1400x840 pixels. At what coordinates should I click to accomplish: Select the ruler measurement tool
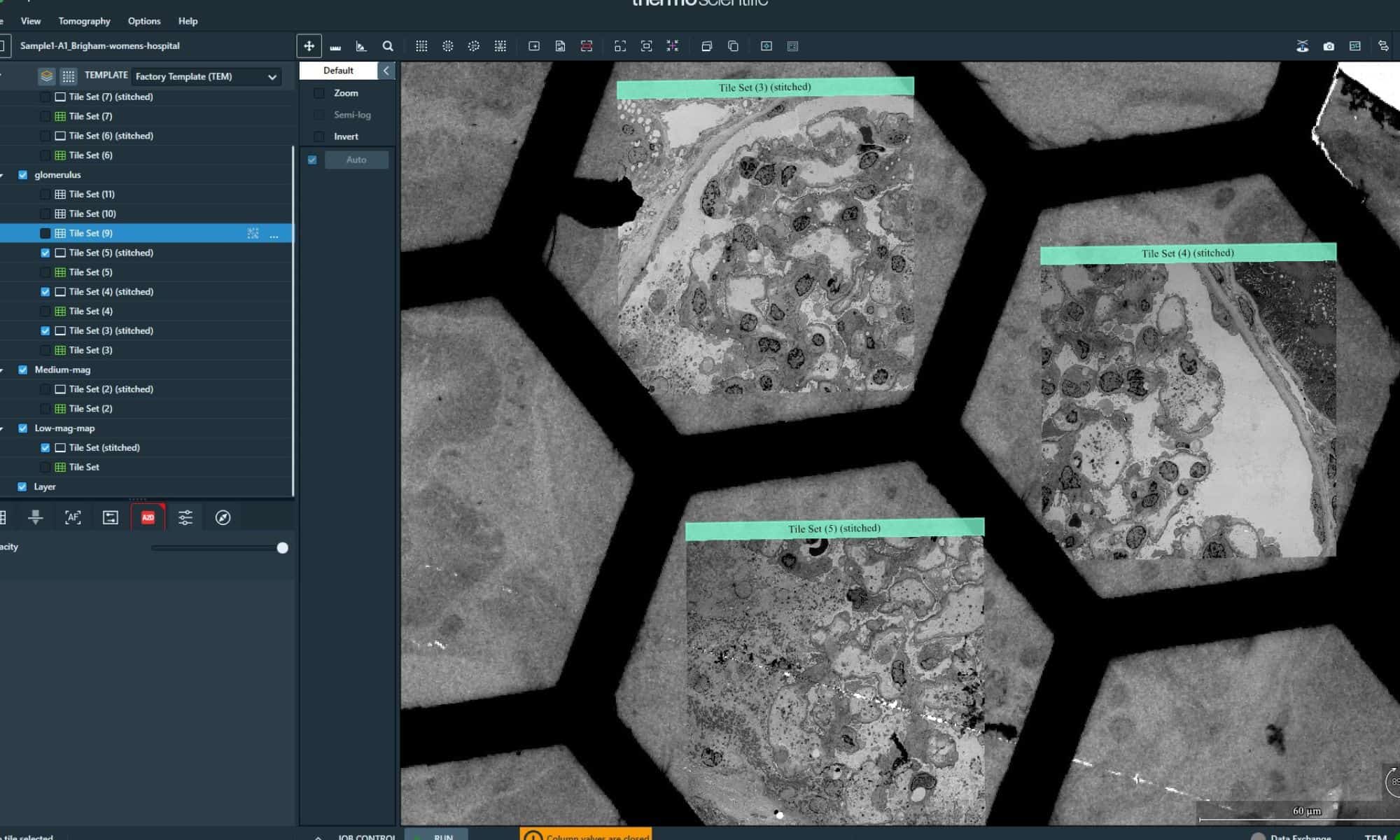pyautogui.click(x=335, y=46)
